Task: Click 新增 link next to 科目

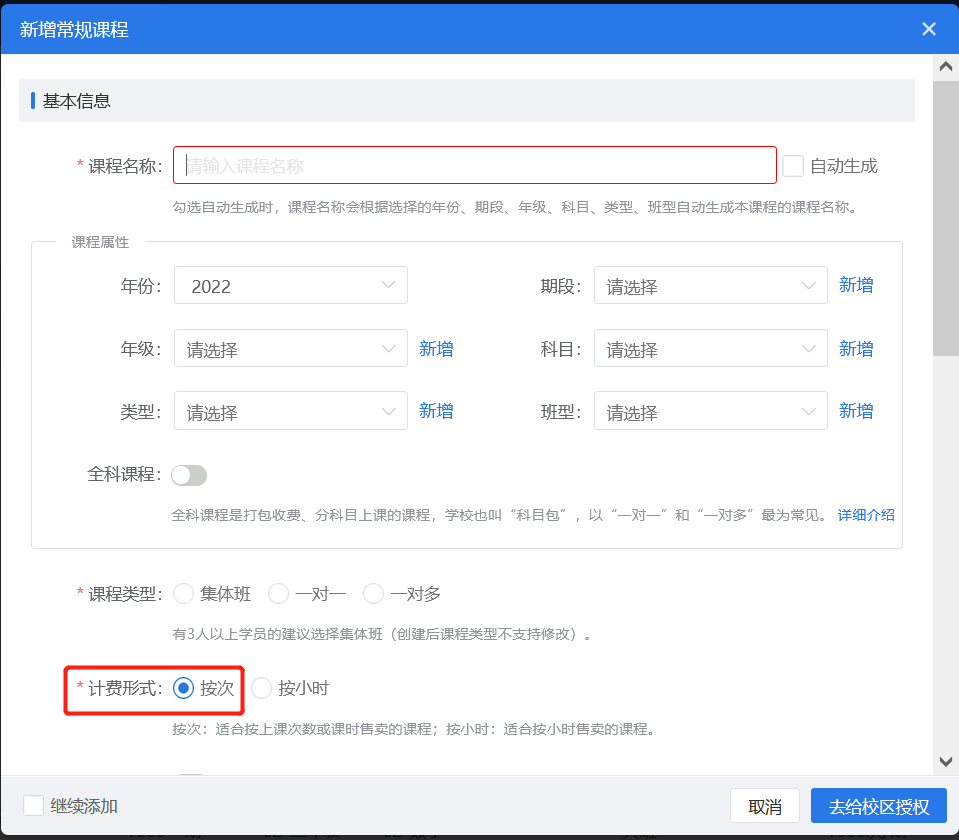Action: coord(856,349)
